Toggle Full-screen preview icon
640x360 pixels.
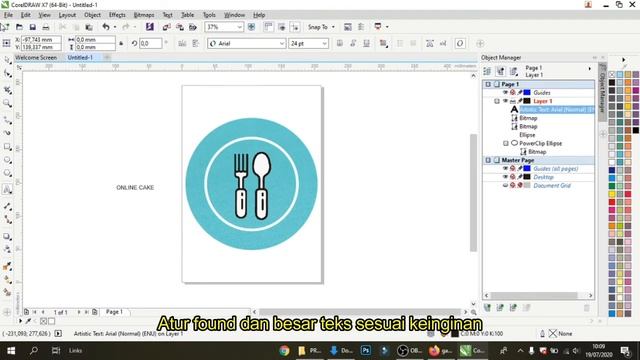pos(251,27)
